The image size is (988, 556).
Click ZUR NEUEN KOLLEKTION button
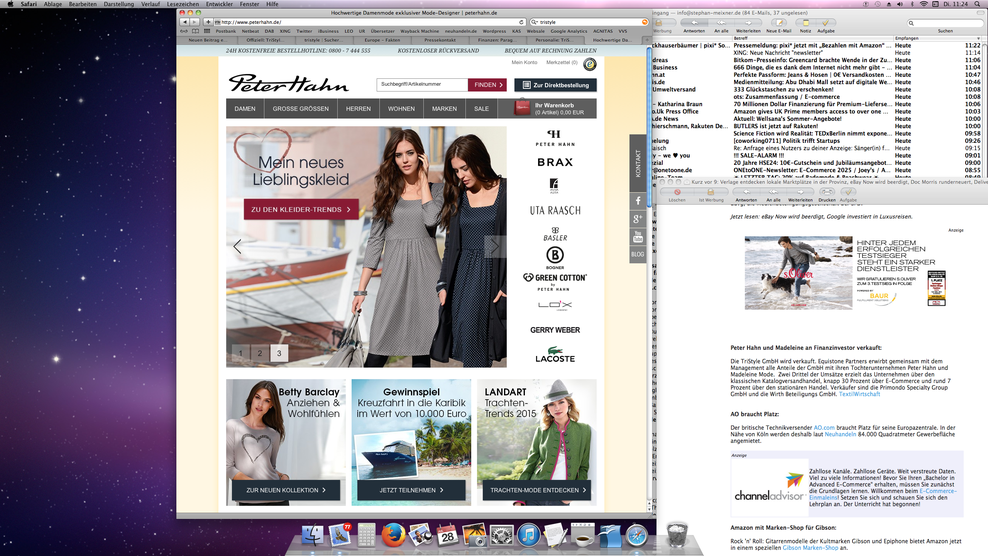(x=286, y=490)
